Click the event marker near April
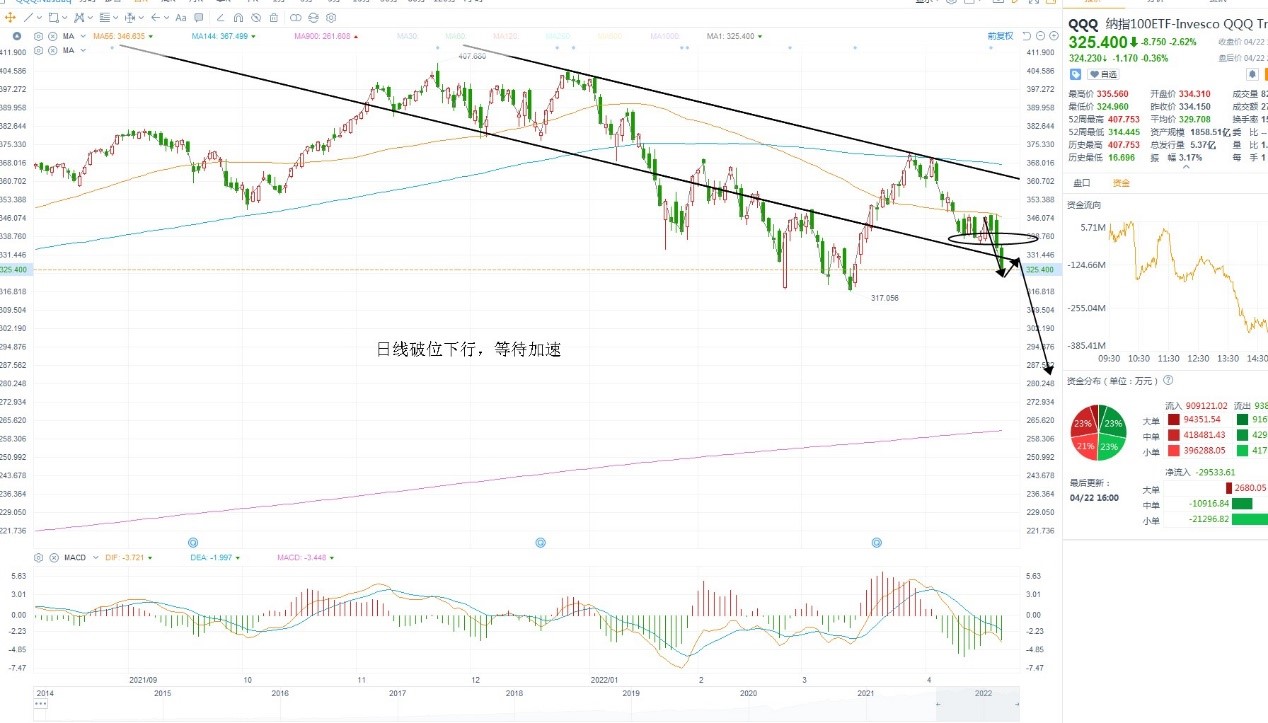 click(x=877, y=542)
